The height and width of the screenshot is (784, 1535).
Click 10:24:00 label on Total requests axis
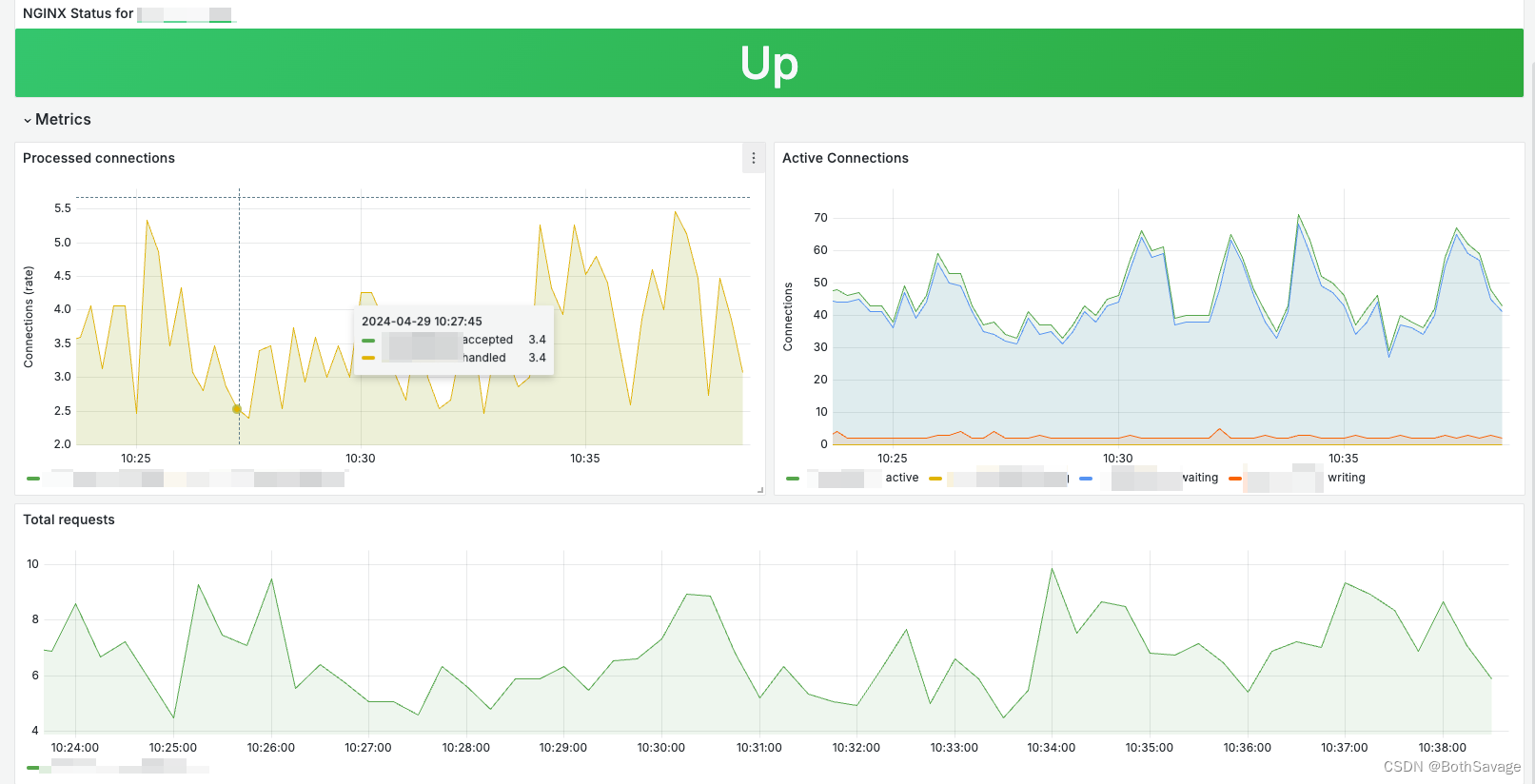75,748
